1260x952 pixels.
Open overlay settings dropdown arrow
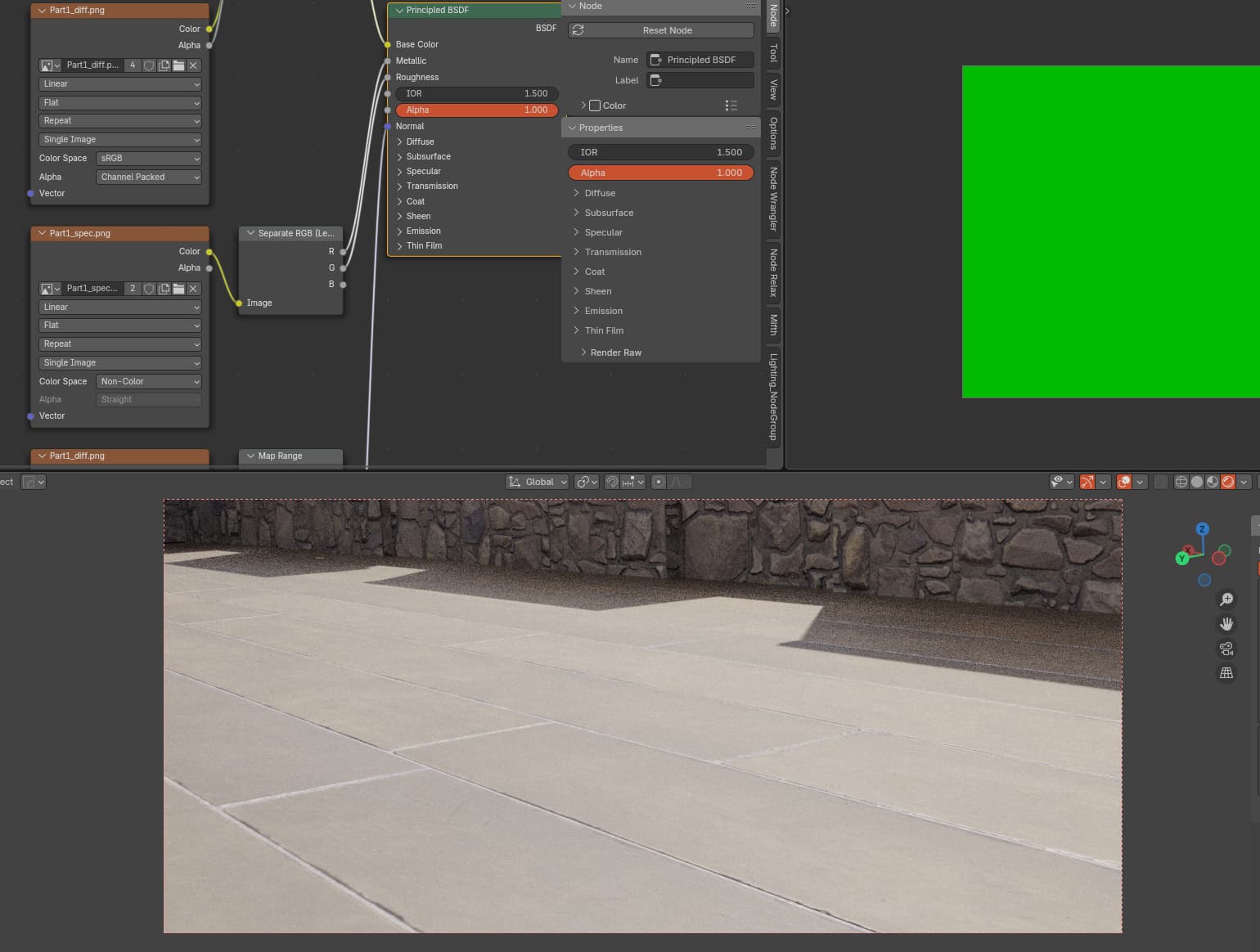pos(1140,482)
